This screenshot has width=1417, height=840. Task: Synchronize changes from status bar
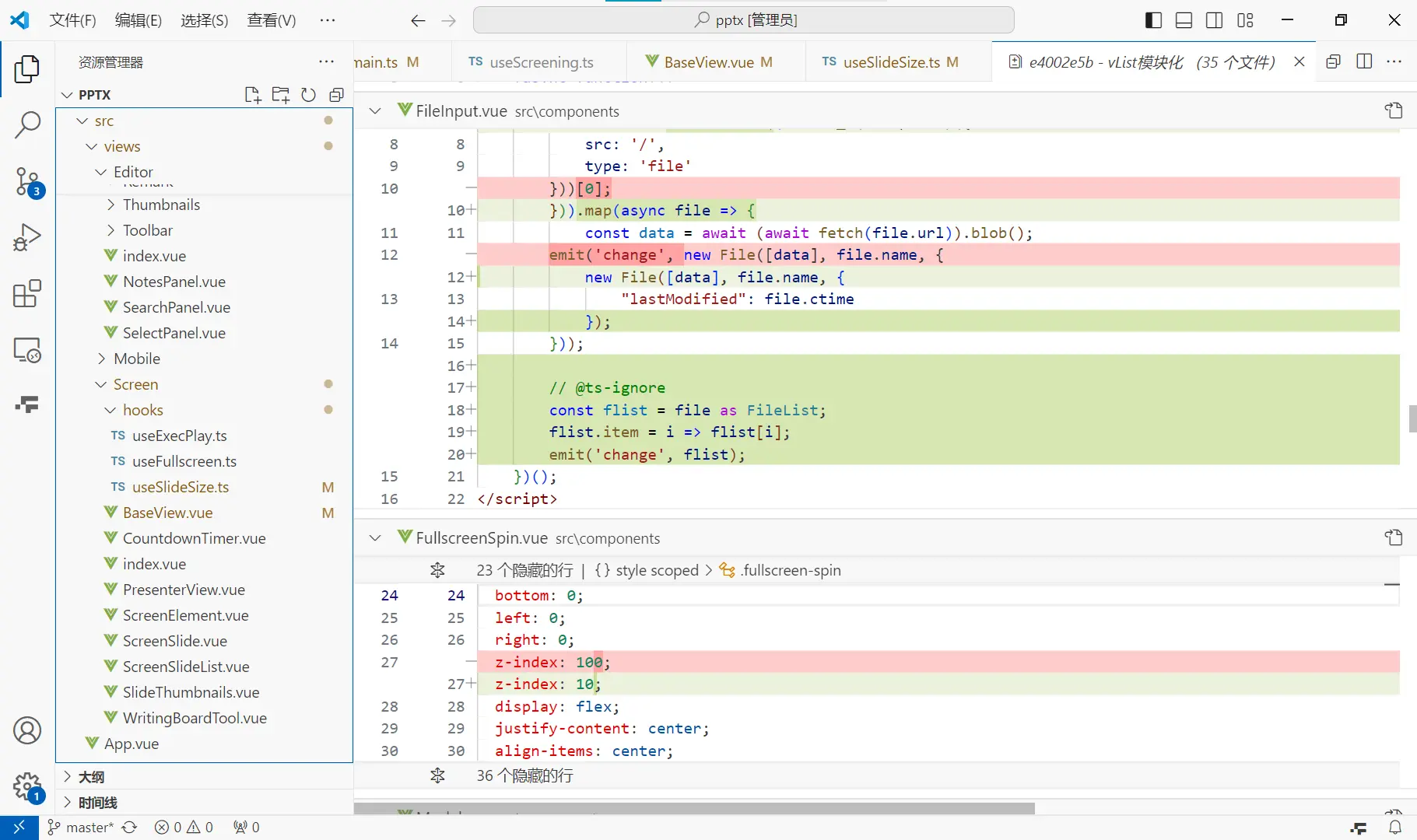click(130, 828)
